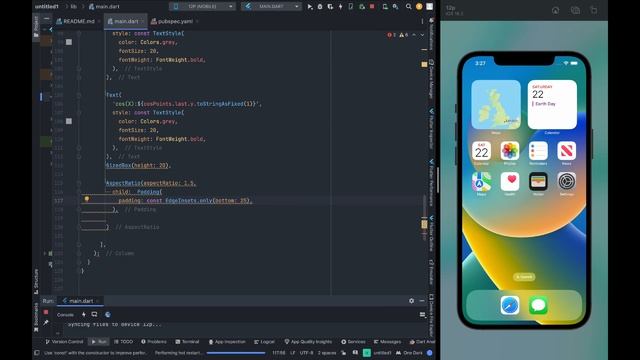The width and height of the screenshot is (640, 360).
Task: Open News app on iPhone simulator
Action: 567,151
